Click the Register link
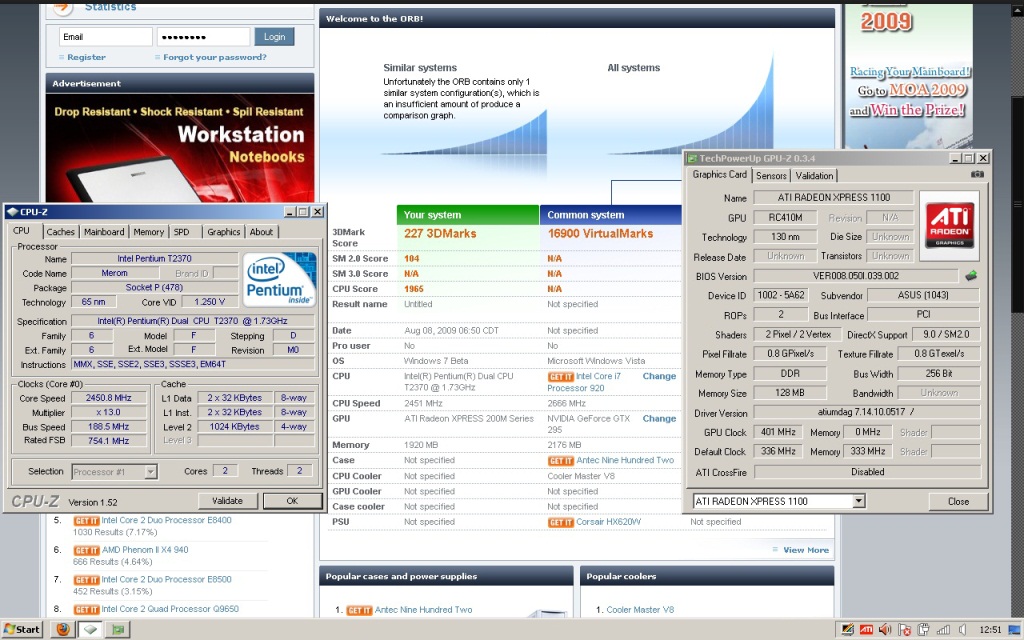Viewport: 1024px width, 640px height. click(x=86, y=57)
